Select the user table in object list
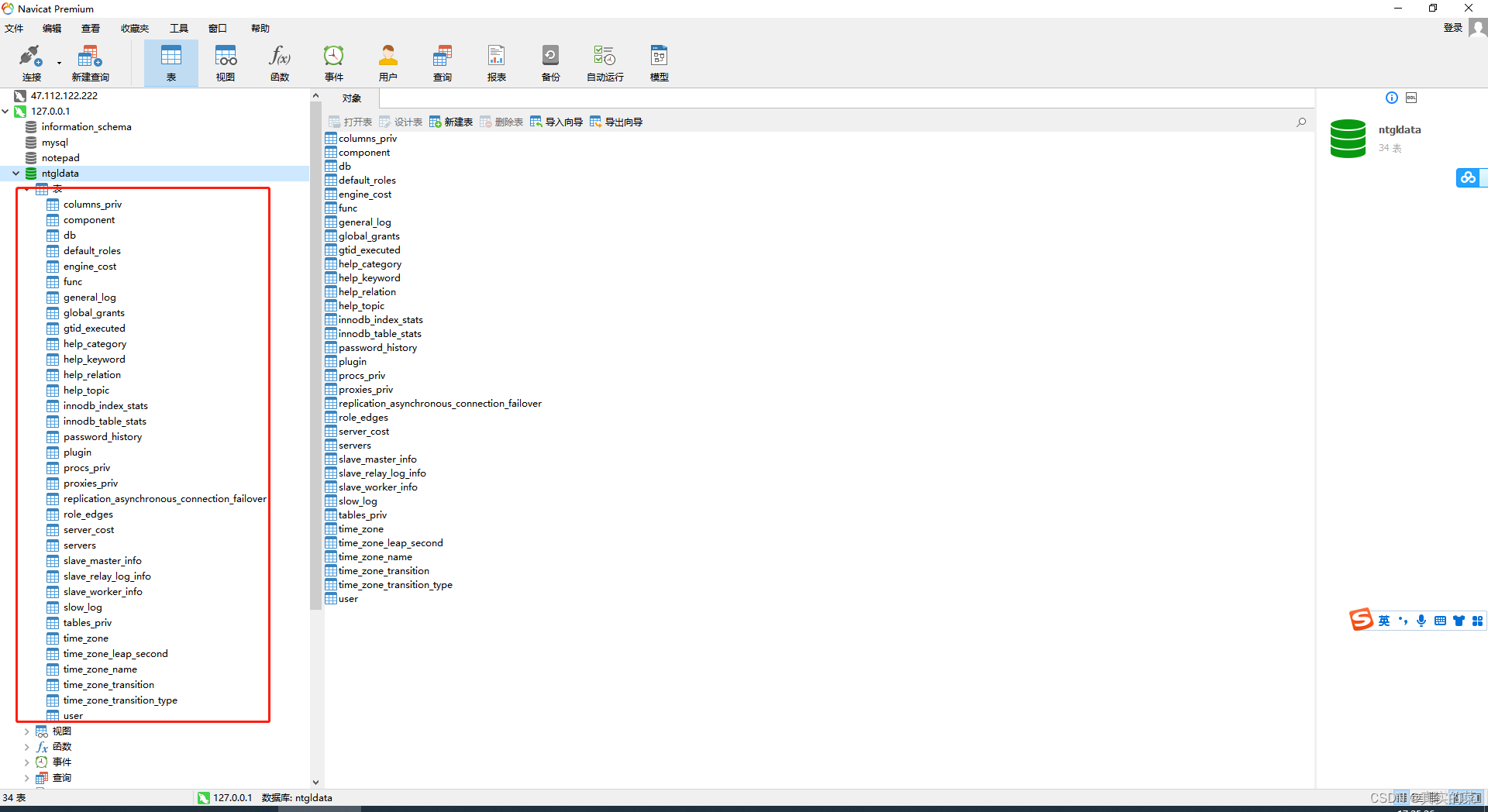 [x=348, y=599]
